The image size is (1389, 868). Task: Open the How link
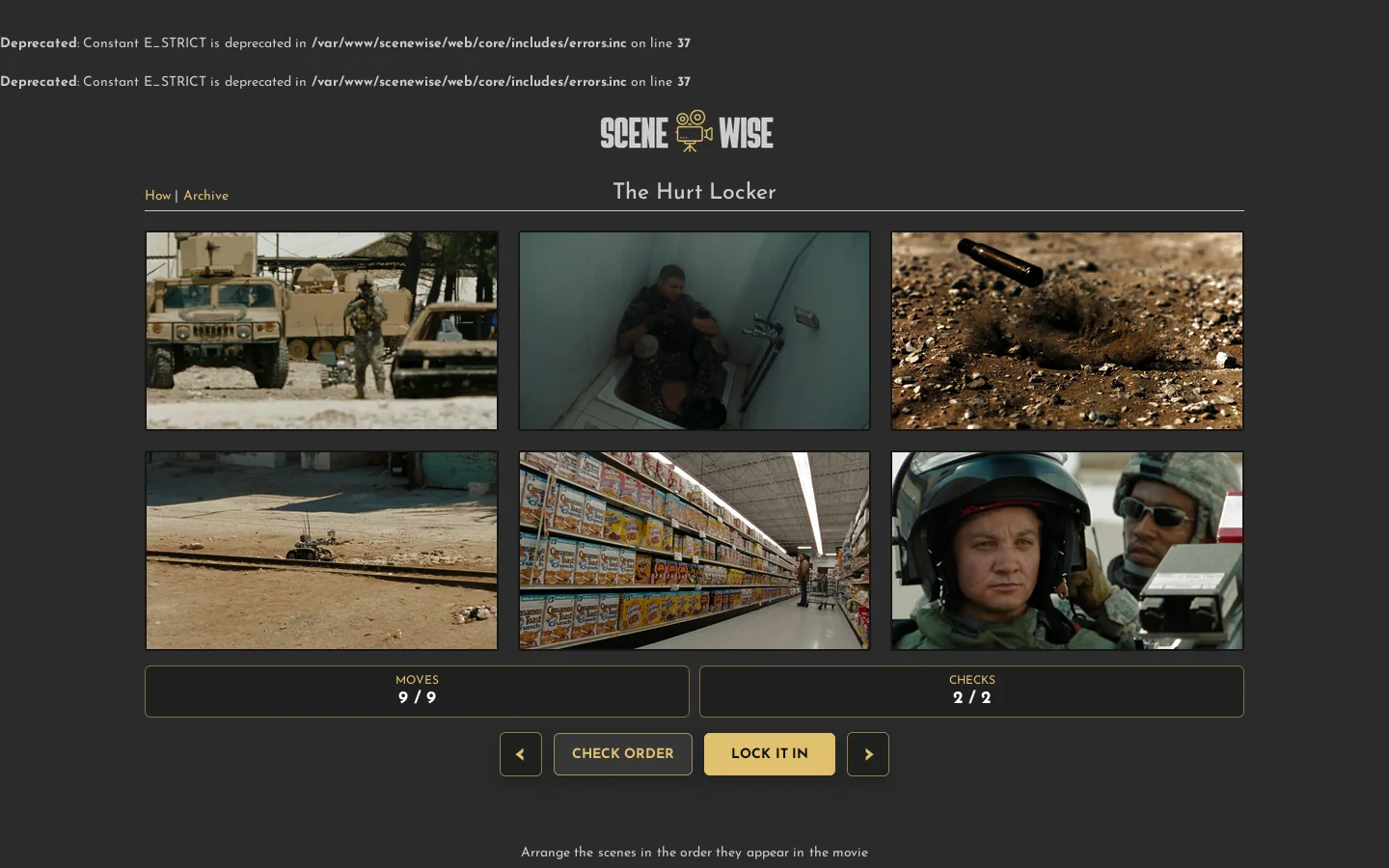[157, 196]
